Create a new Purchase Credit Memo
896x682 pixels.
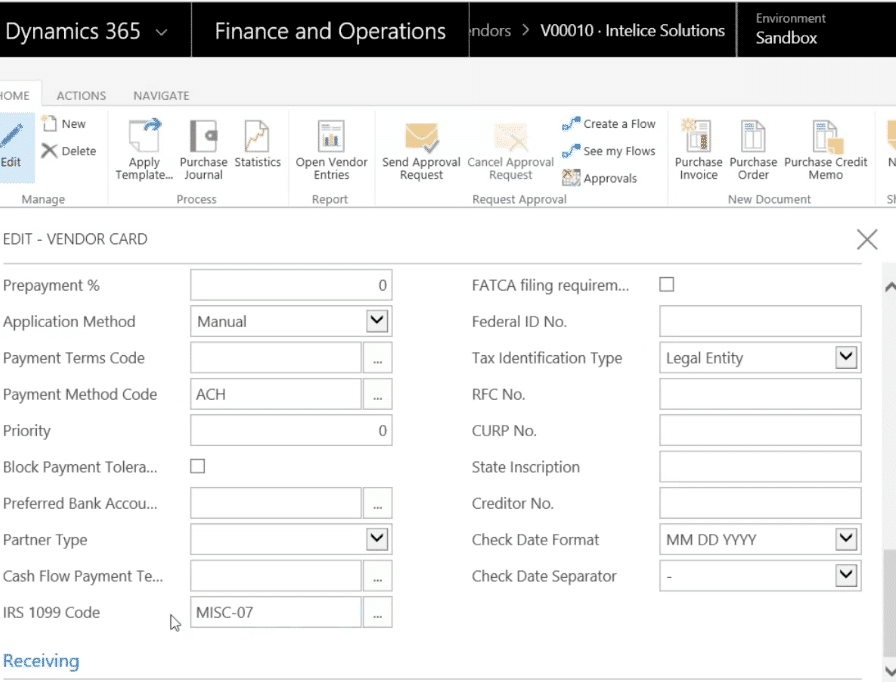click(x=826, y=150)
